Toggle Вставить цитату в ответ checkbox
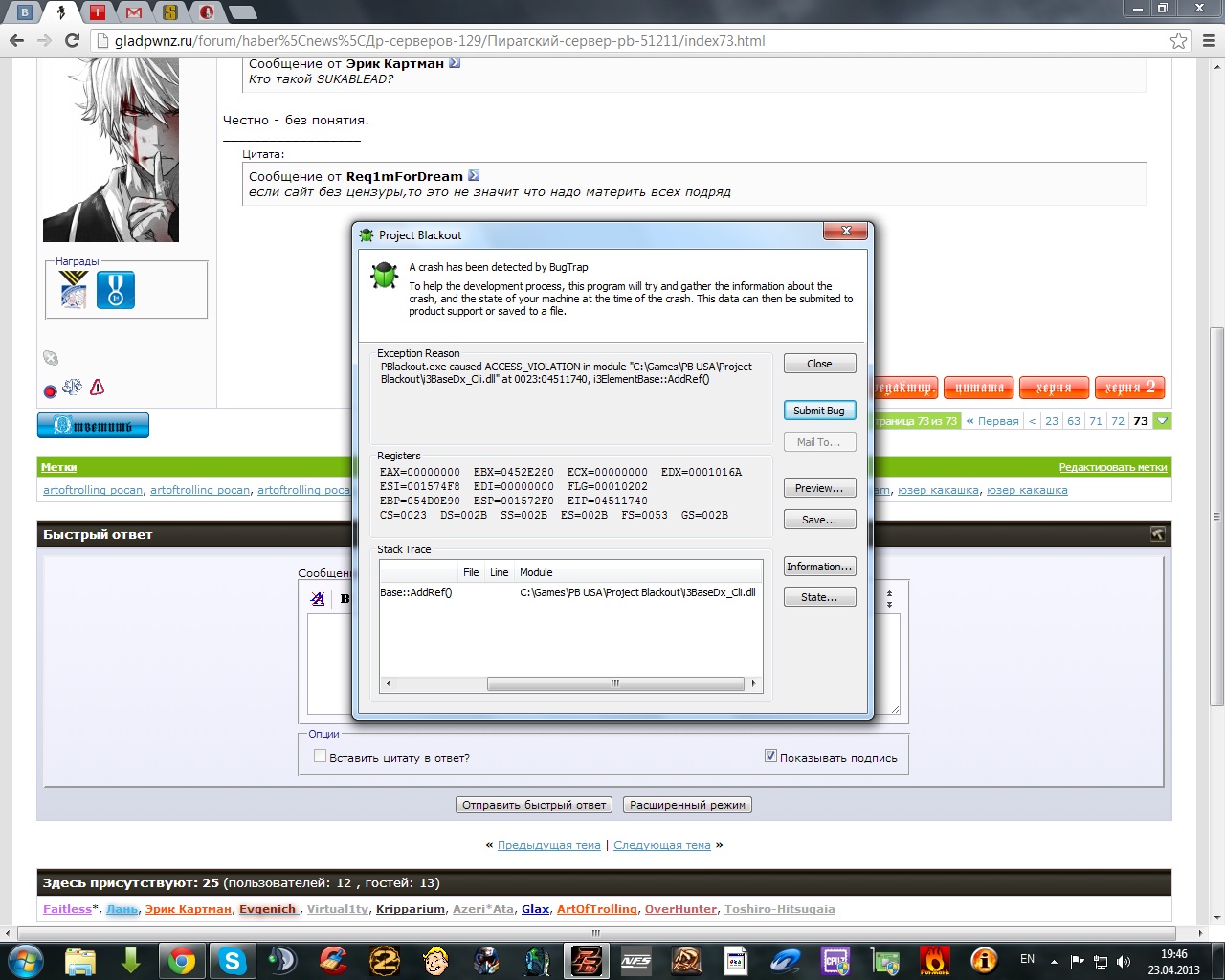This screenshot has width=1225, height=980. pyautogui.click(x=321, y=756)
